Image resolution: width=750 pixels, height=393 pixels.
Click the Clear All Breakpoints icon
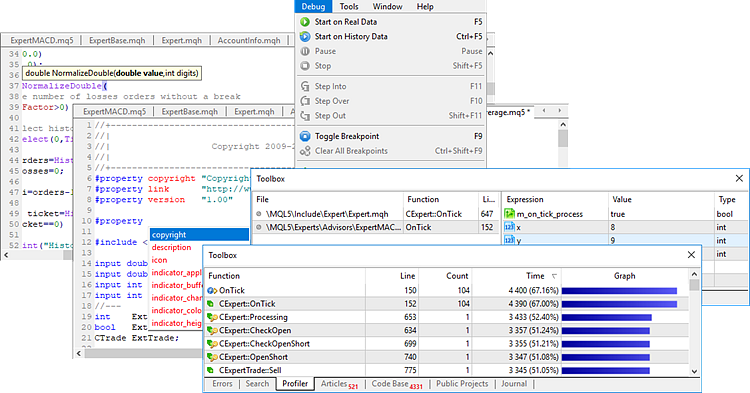pos(305,151)
